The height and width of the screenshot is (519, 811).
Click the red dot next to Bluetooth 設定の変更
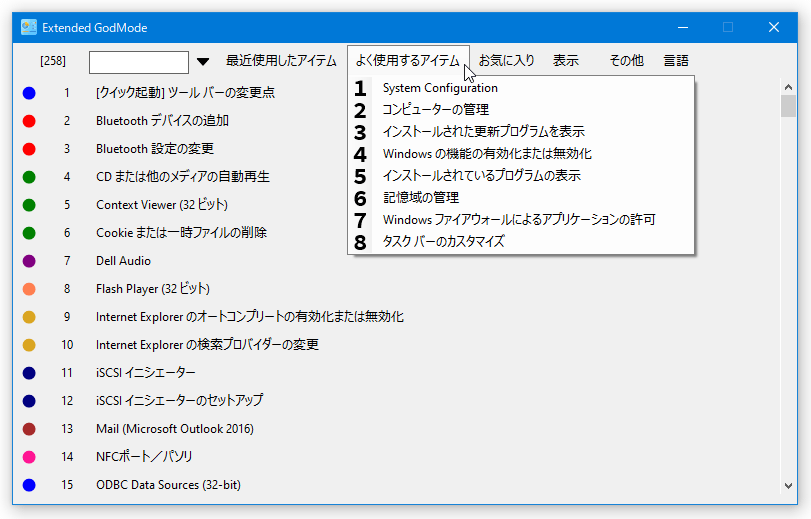[x=29, y=149]
